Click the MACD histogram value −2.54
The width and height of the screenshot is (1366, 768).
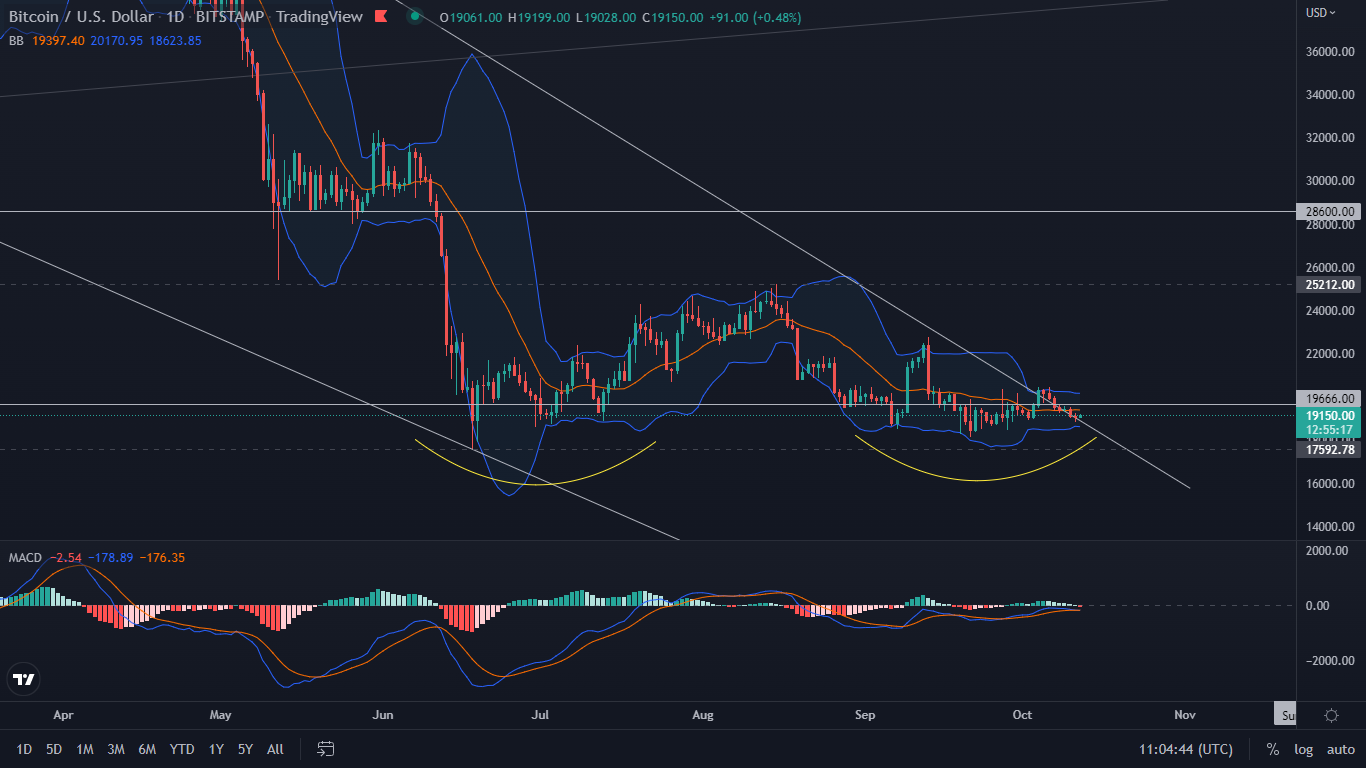click(x=65, y=557)
